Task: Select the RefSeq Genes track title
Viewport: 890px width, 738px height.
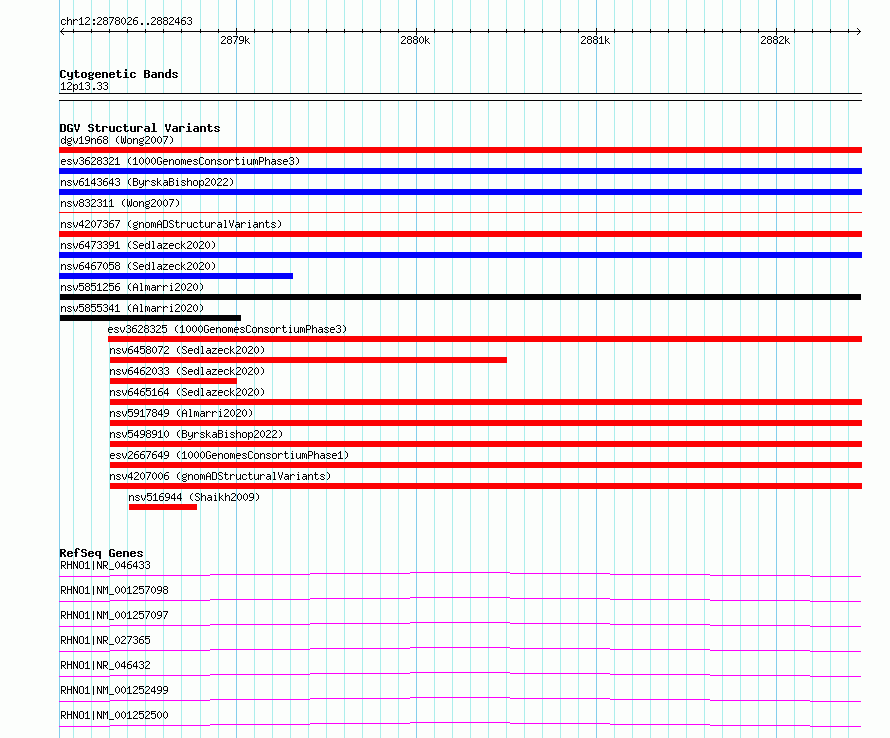Action: click(101, 553)
